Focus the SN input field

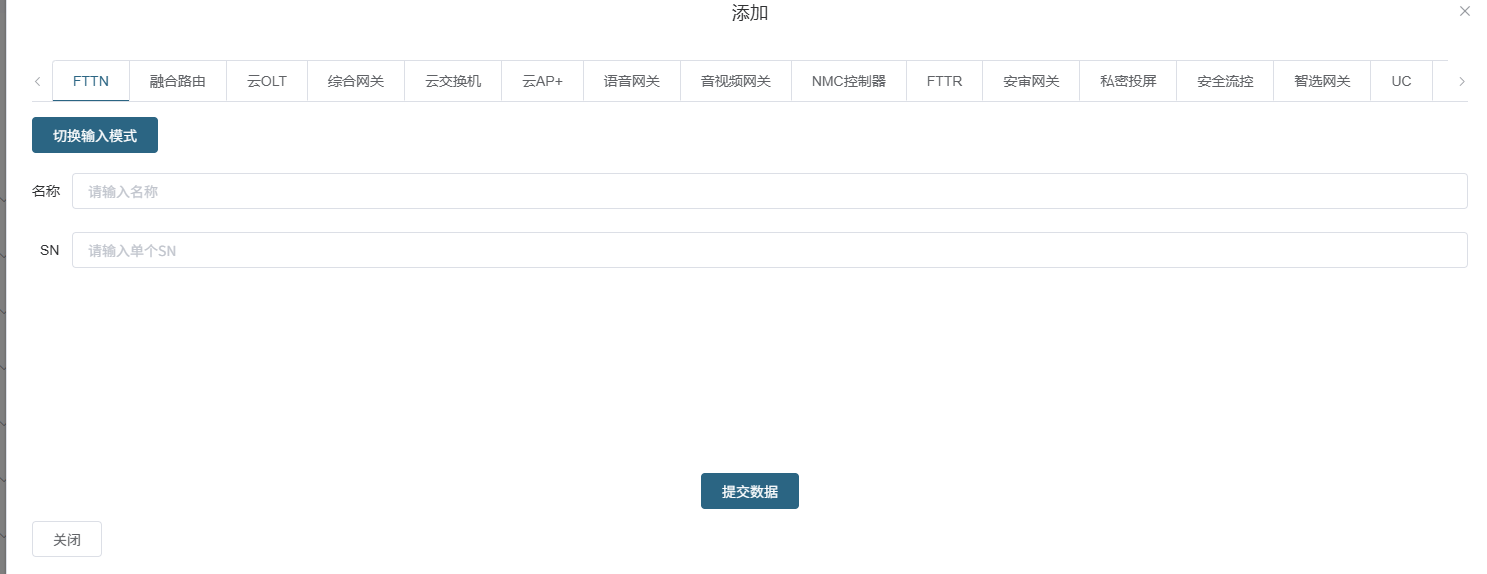769,250
